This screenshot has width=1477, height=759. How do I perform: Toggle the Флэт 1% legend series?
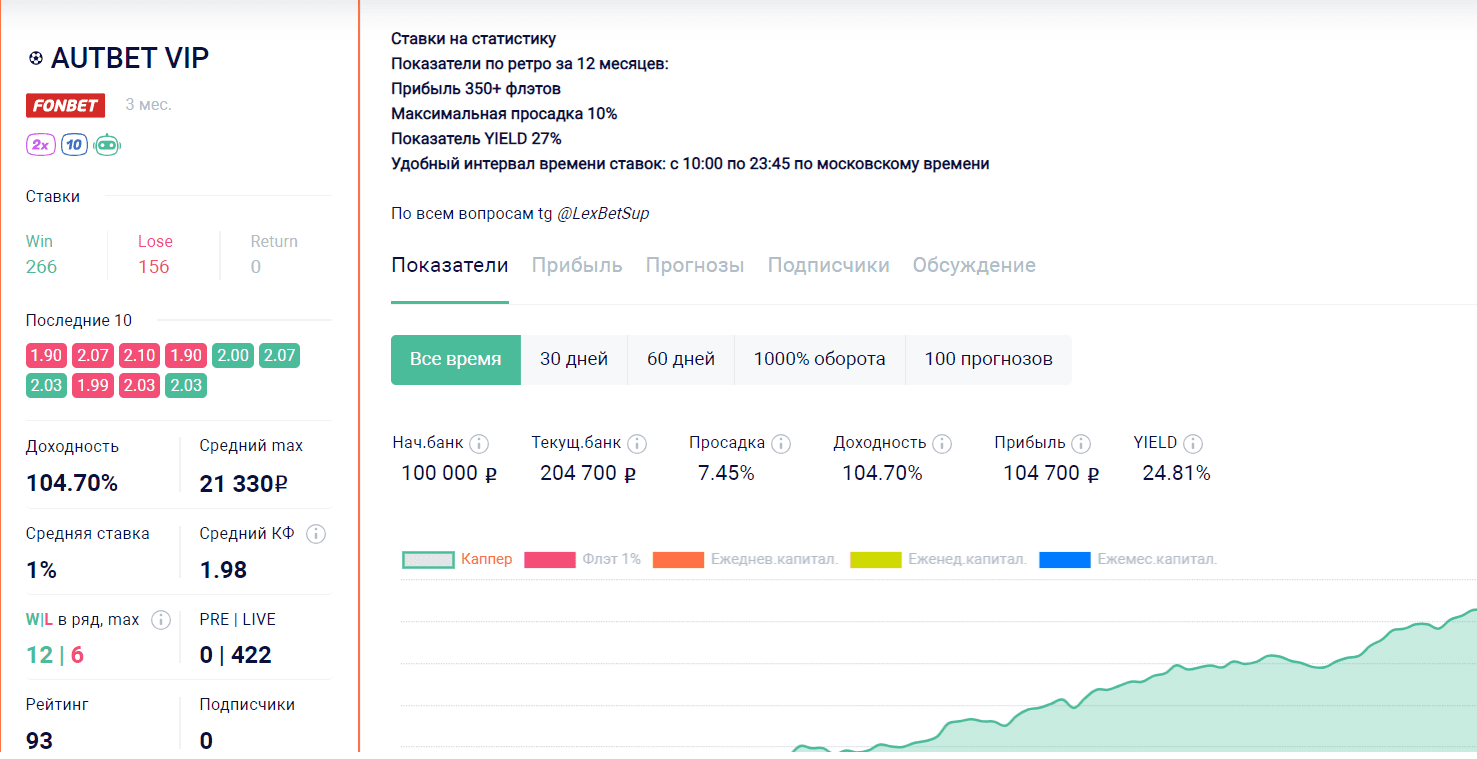coord(583,560)
